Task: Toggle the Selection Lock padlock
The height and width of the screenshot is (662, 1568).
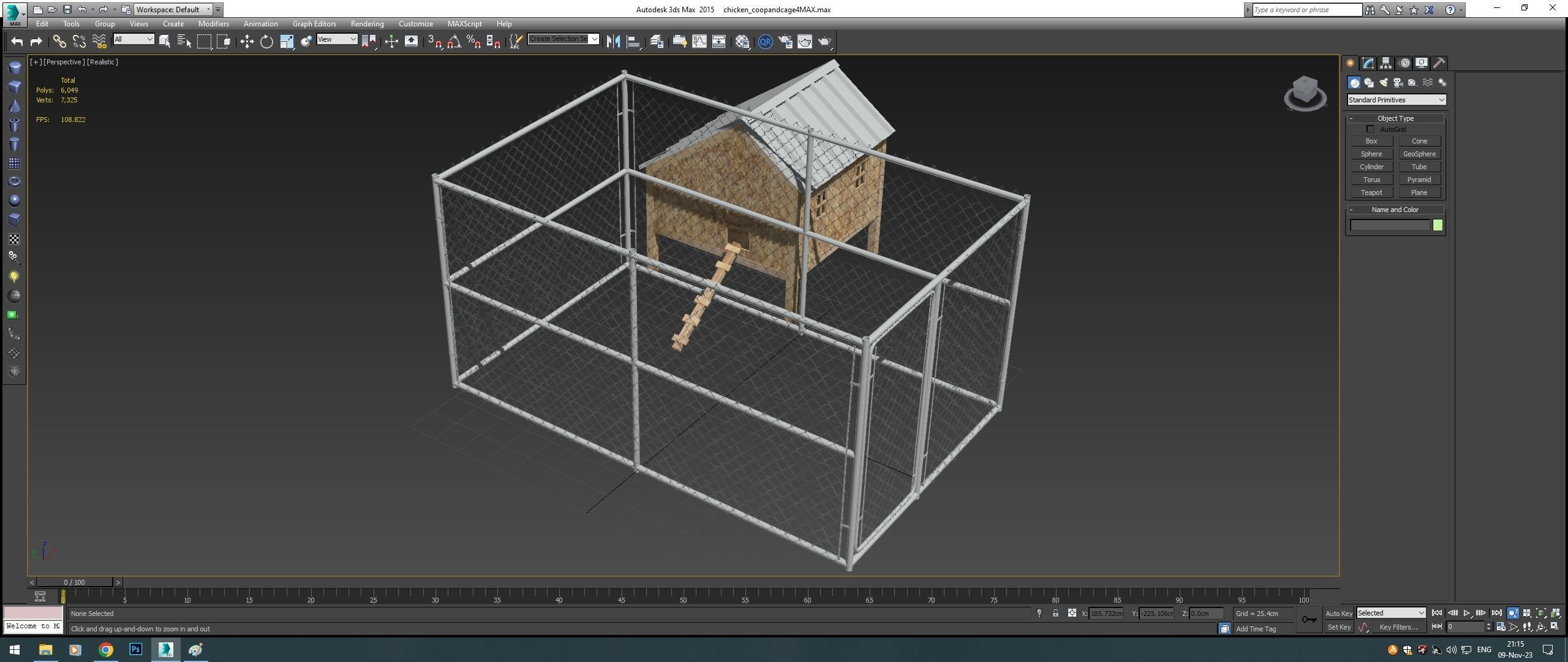Action: click(1055, 613)
